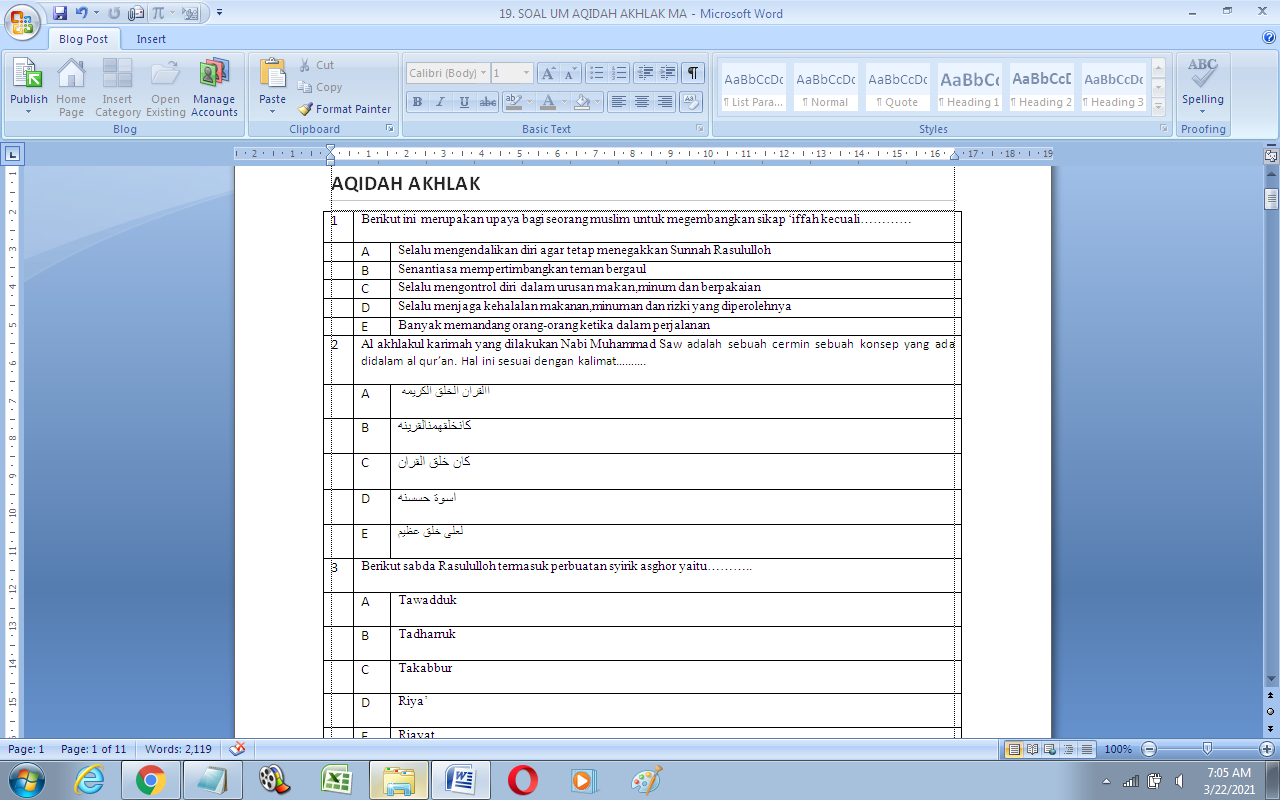Viewport: 1280px width, 800px height.
Task: Expand the Styles gallery more arrow
Action: tap(1158, 106)
